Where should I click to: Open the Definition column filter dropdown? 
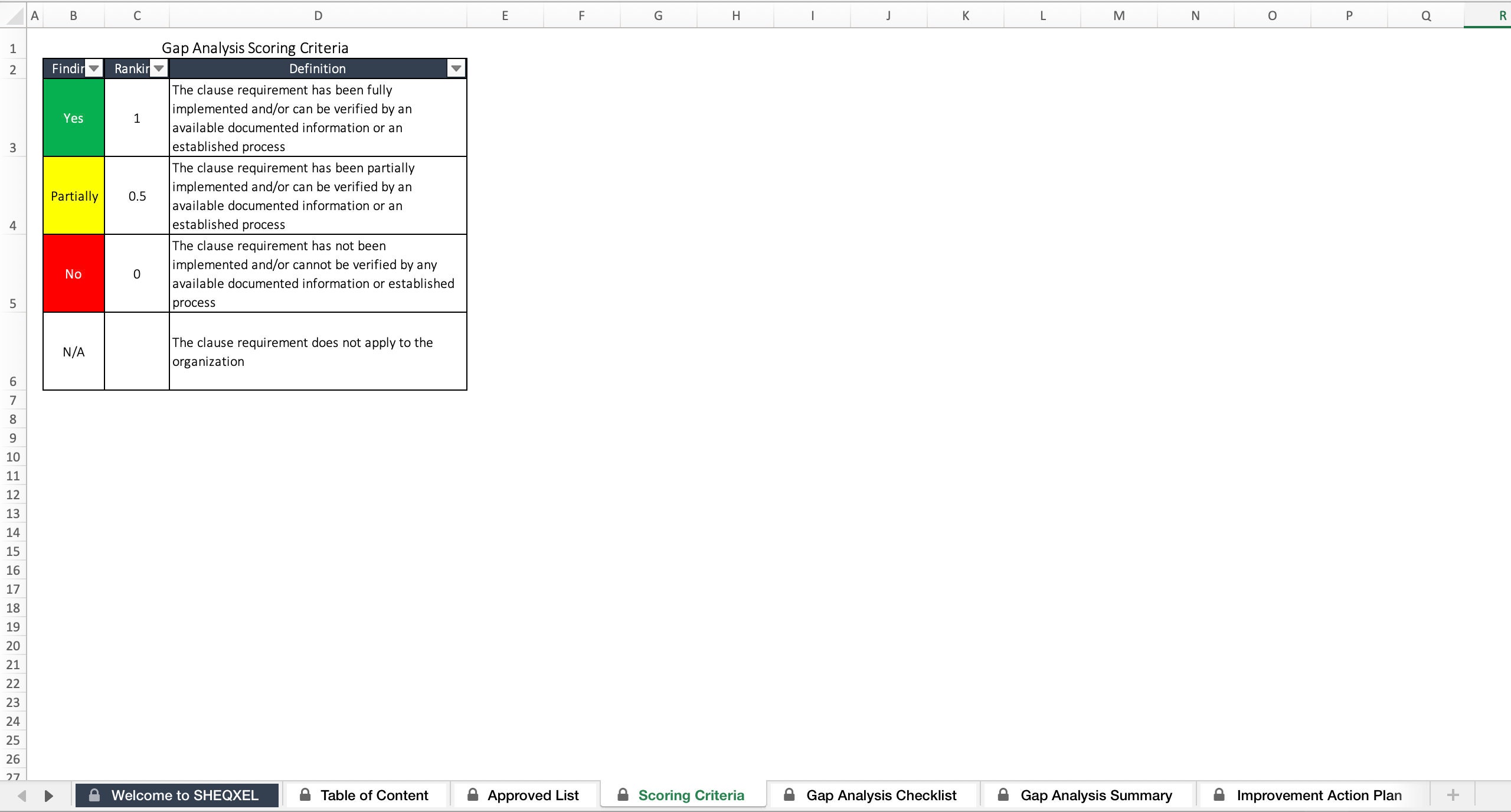click(456, 68)
